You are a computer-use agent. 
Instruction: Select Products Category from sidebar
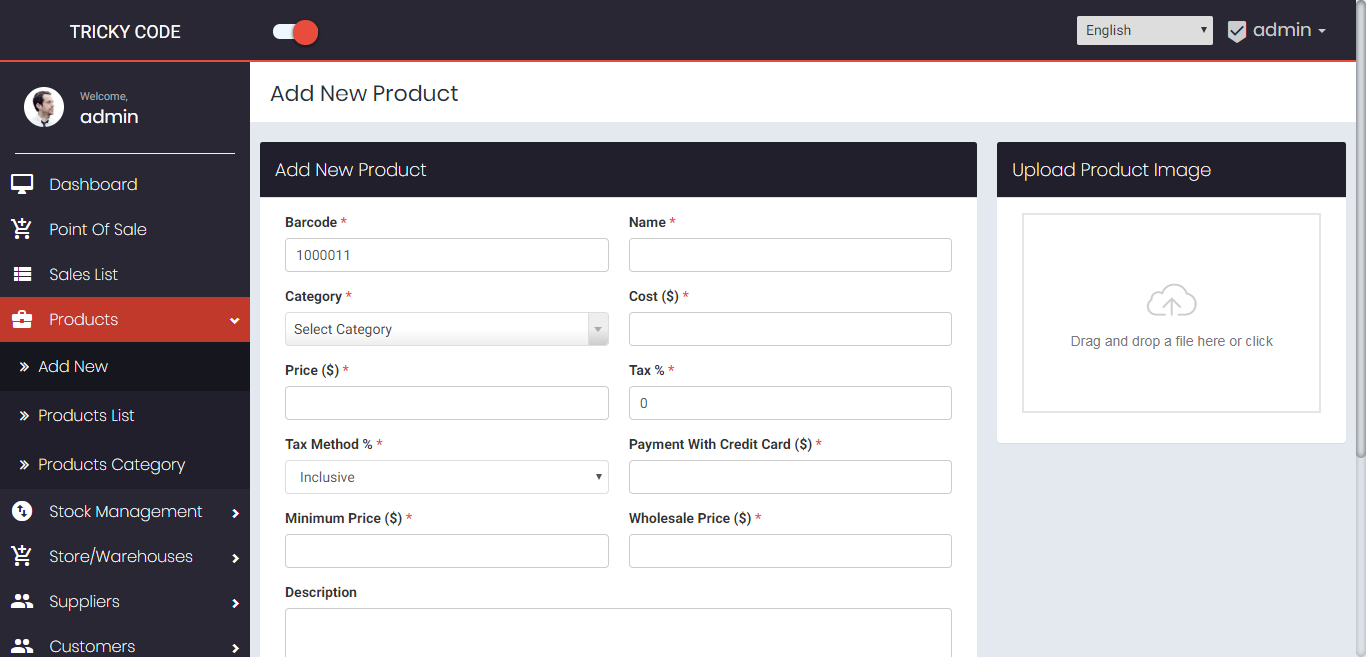111,464
